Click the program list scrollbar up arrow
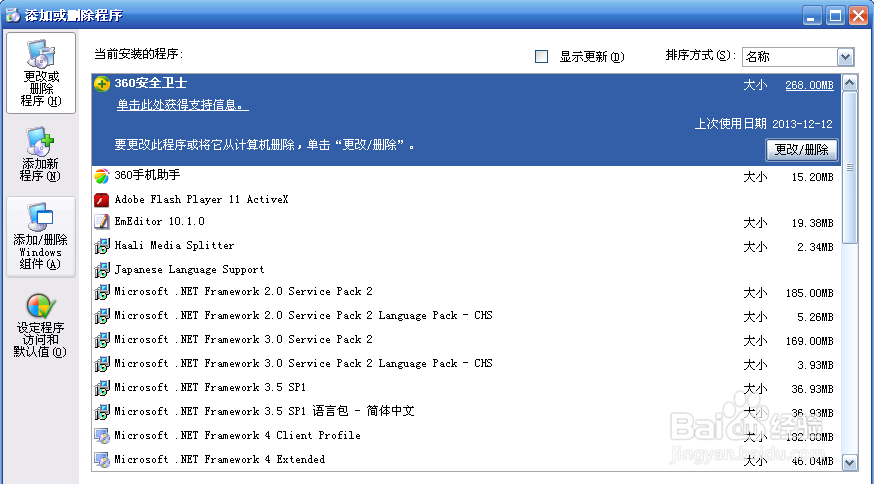 [849, 83]
